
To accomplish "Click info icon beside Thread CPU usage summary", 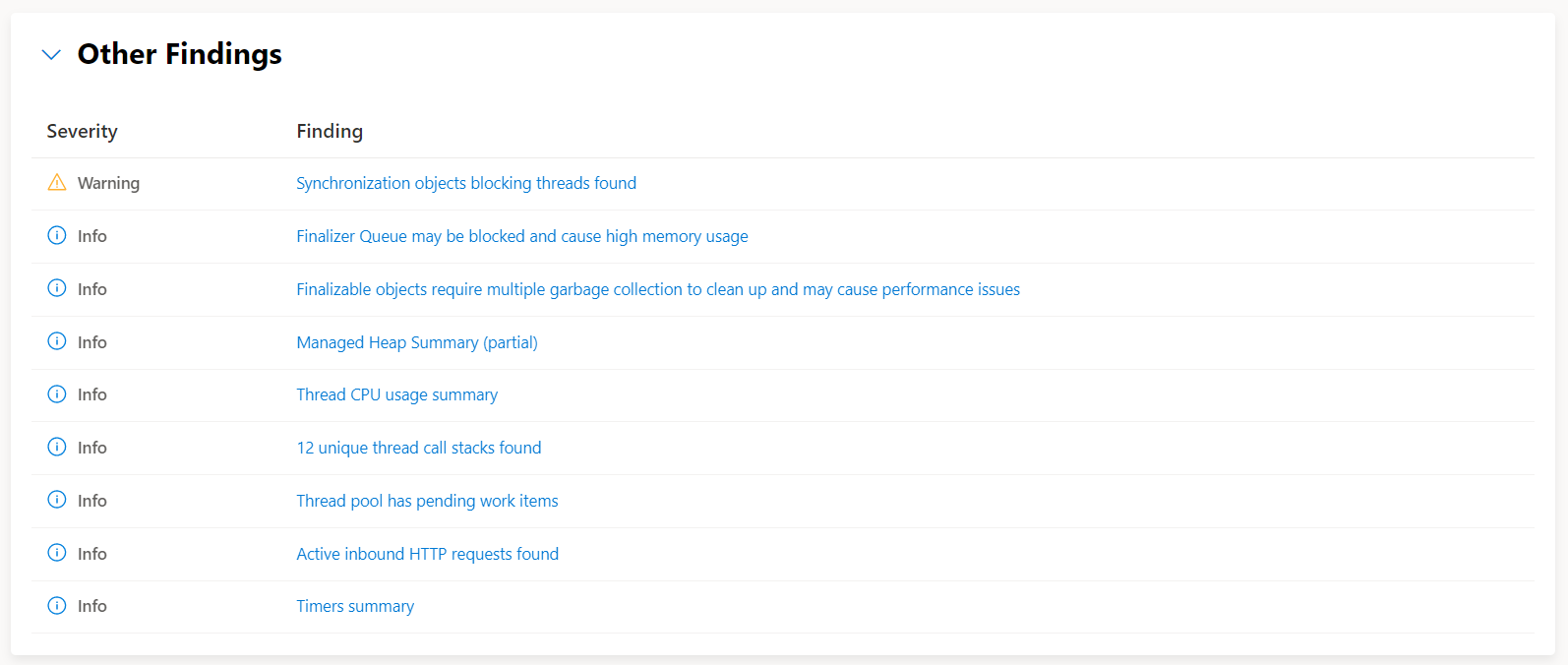I will pyautogui.click(x=57, y=393).
